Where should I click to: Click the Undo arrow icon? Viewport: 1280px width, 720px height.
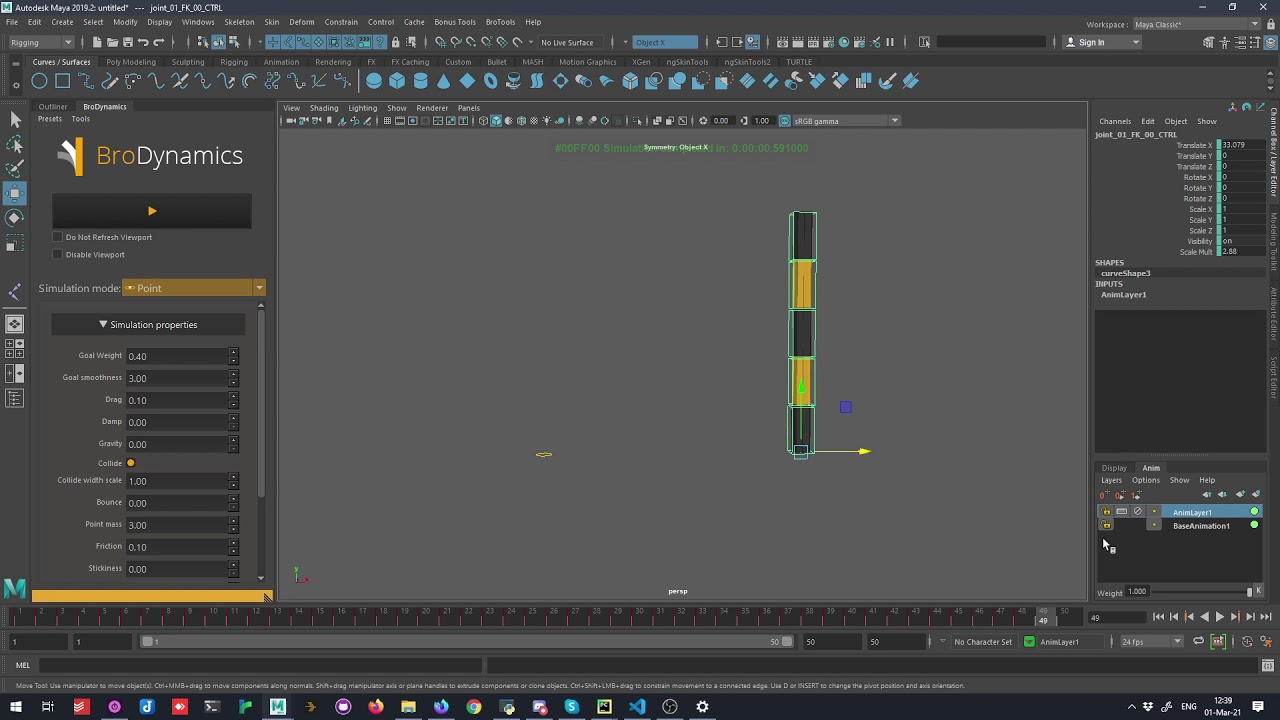[x=143, y=42]
